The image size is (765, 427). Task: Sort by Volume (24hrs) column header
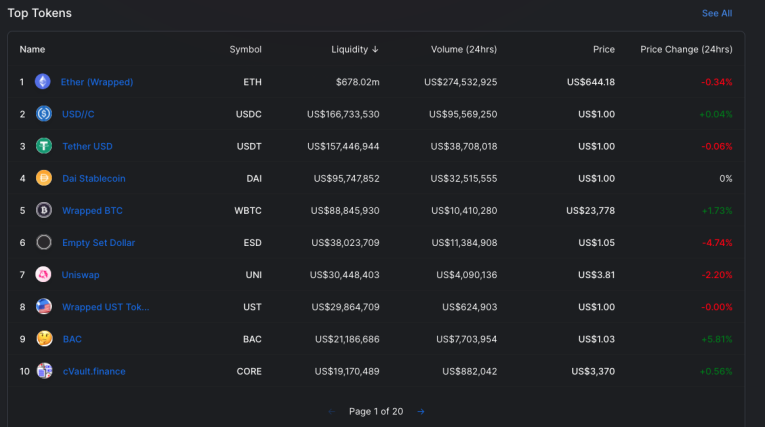point(463,49)
